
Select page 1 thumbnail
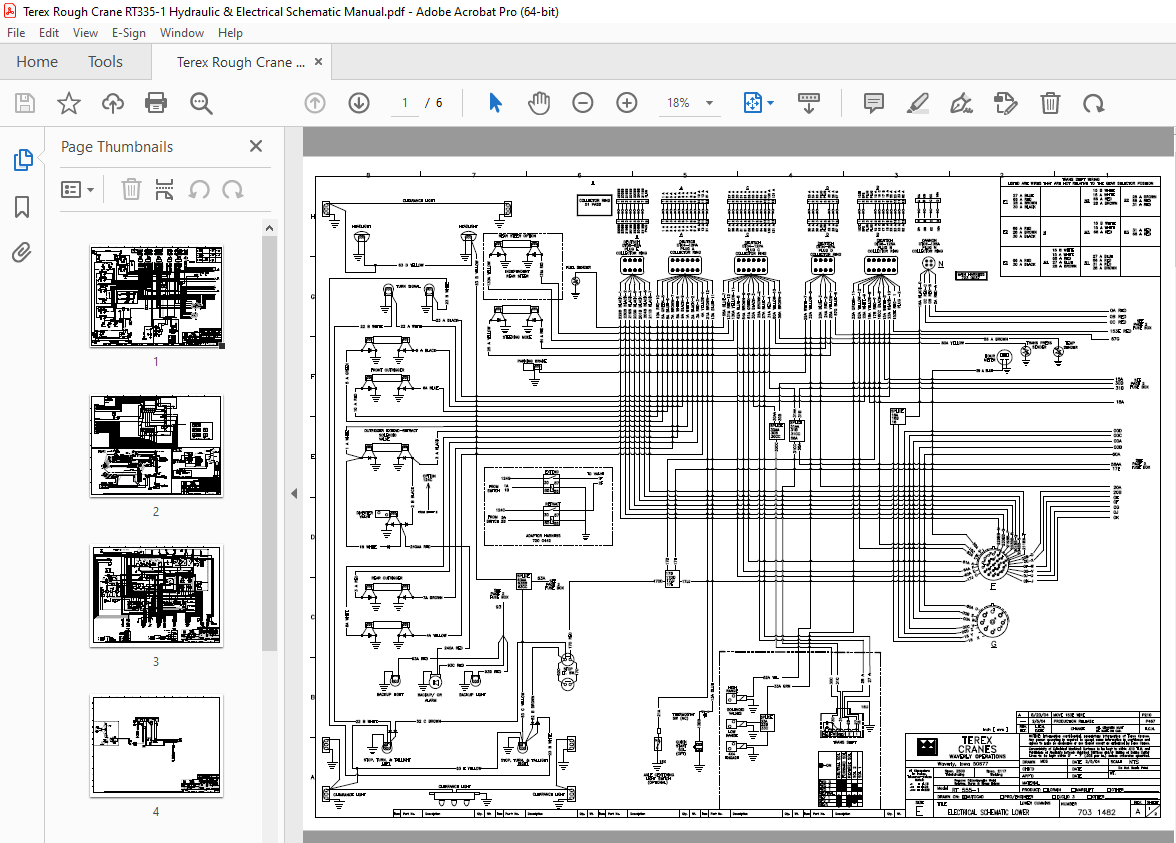coord(156,297)
